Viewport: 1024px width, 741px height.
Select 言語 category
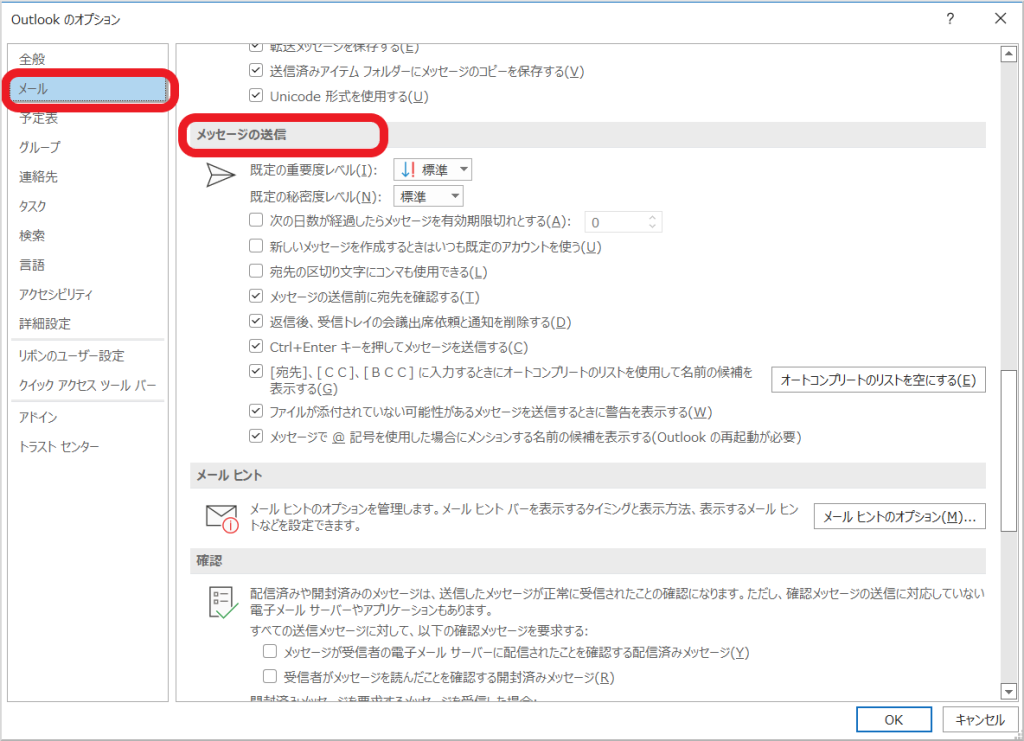pos(88,265)
